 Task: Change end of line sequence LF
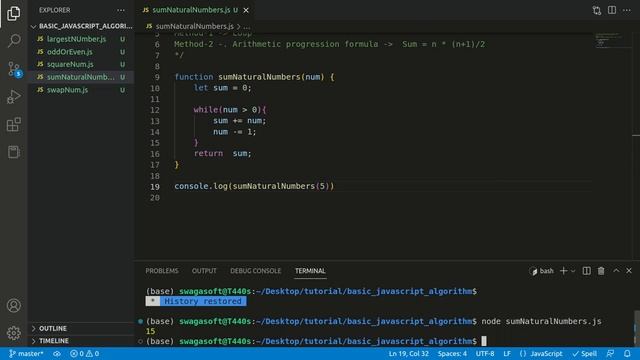[x=507, y=353]
